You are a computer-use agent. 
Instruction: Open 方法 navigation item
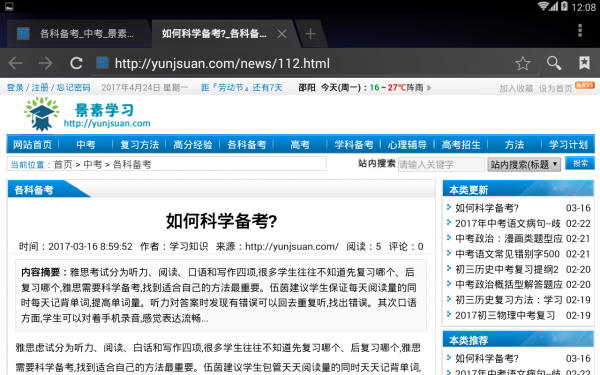[x=514, y=145]
